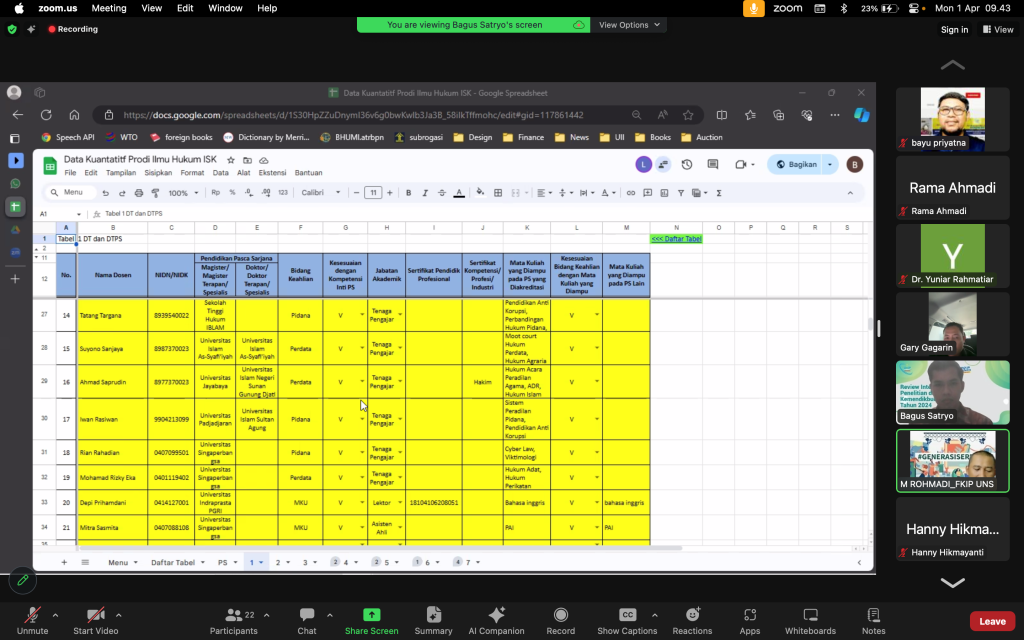Click the print icon in Sheets toolbar

138,193
